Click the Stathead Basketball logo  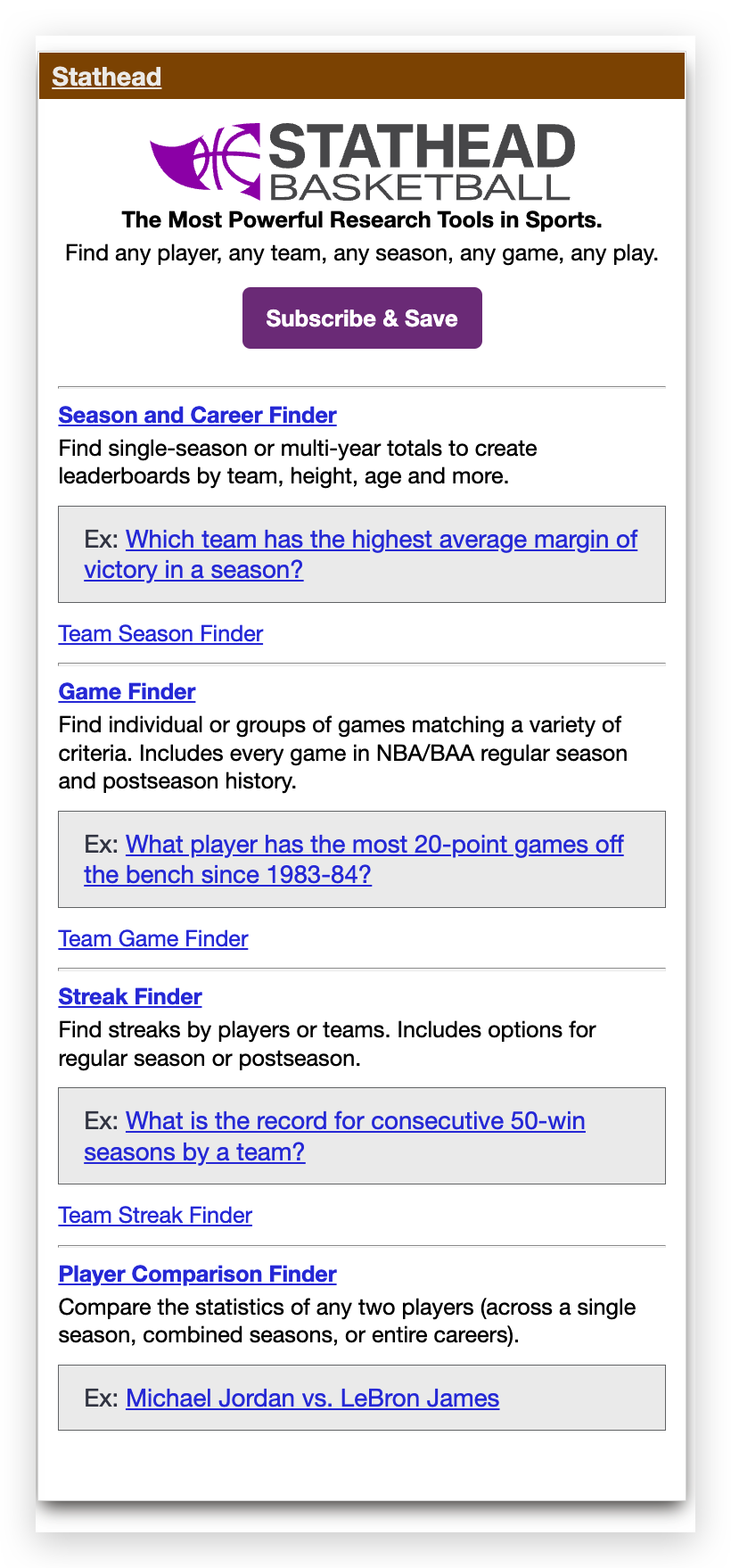(x=362, y=161)
